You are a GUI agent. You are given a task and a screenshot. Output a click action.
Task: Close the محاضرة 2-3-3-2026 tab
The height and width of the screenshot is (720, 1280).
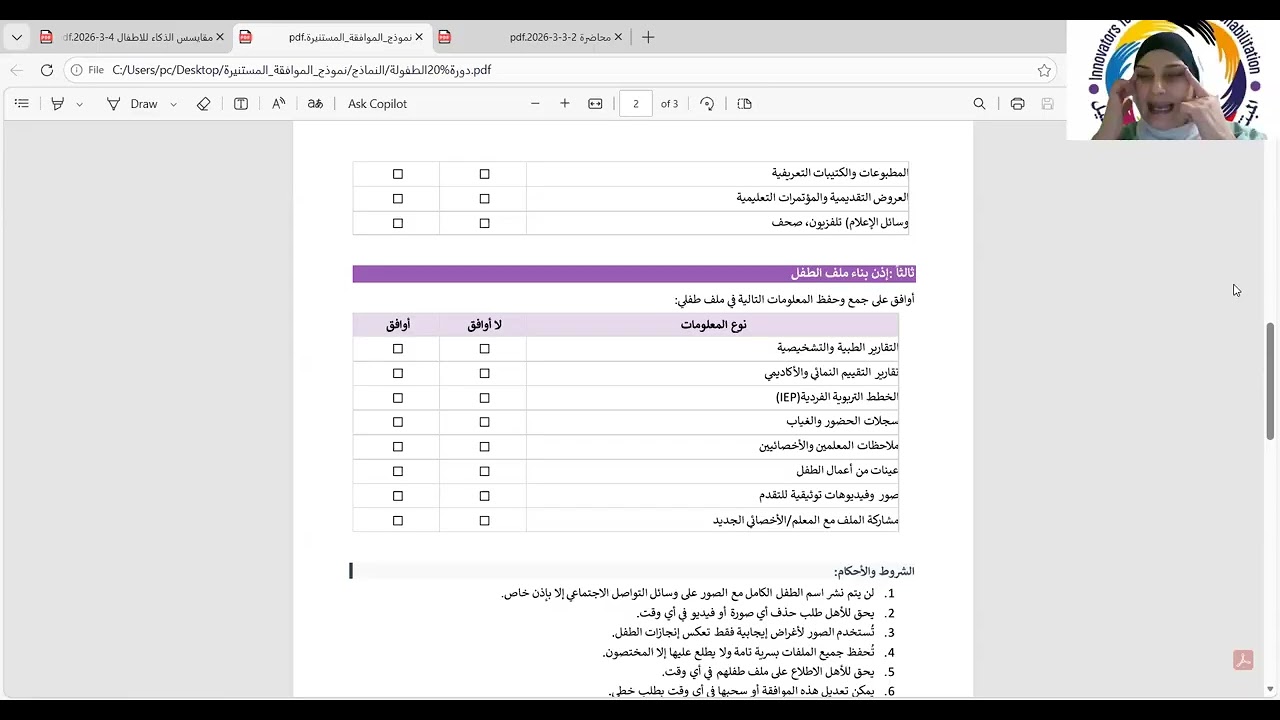tap(618, 37)
